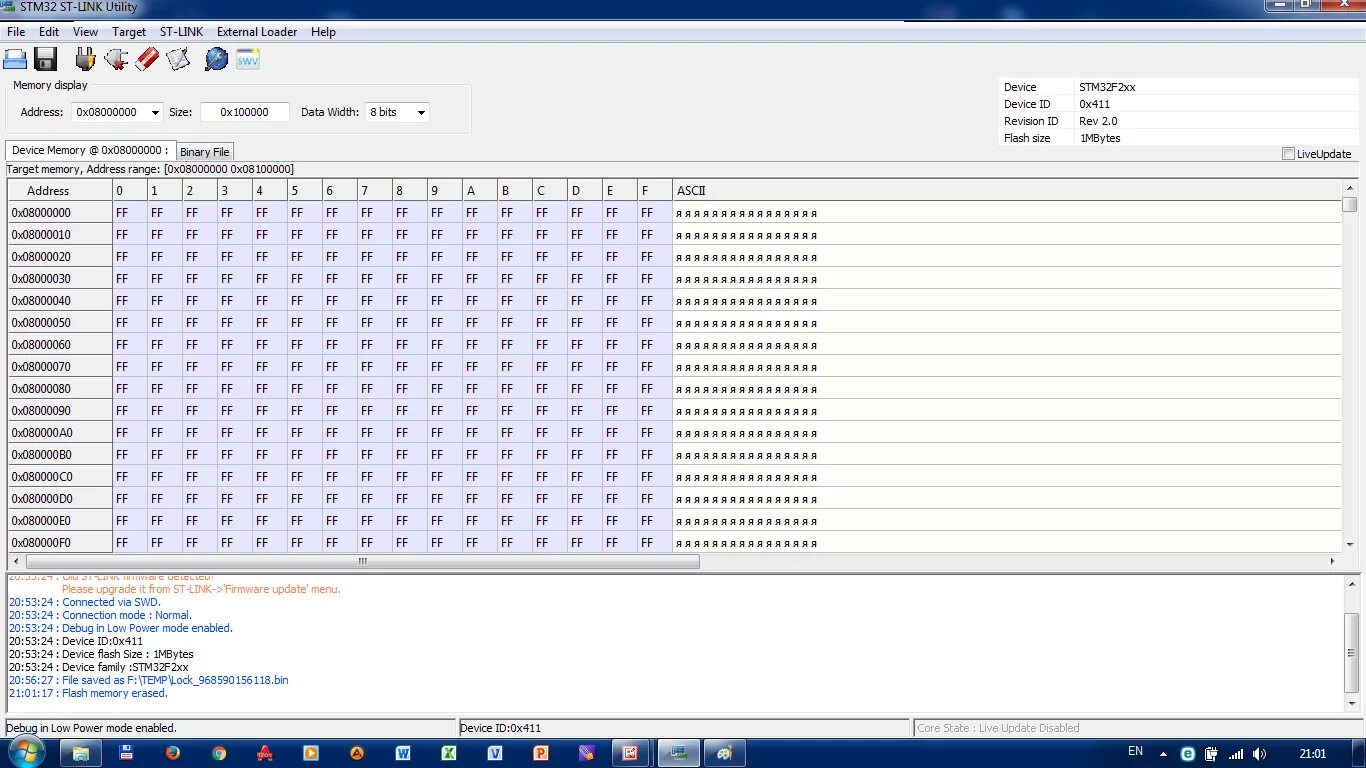
Task: Click the Address column header
Action: click(x=60, y=190)
